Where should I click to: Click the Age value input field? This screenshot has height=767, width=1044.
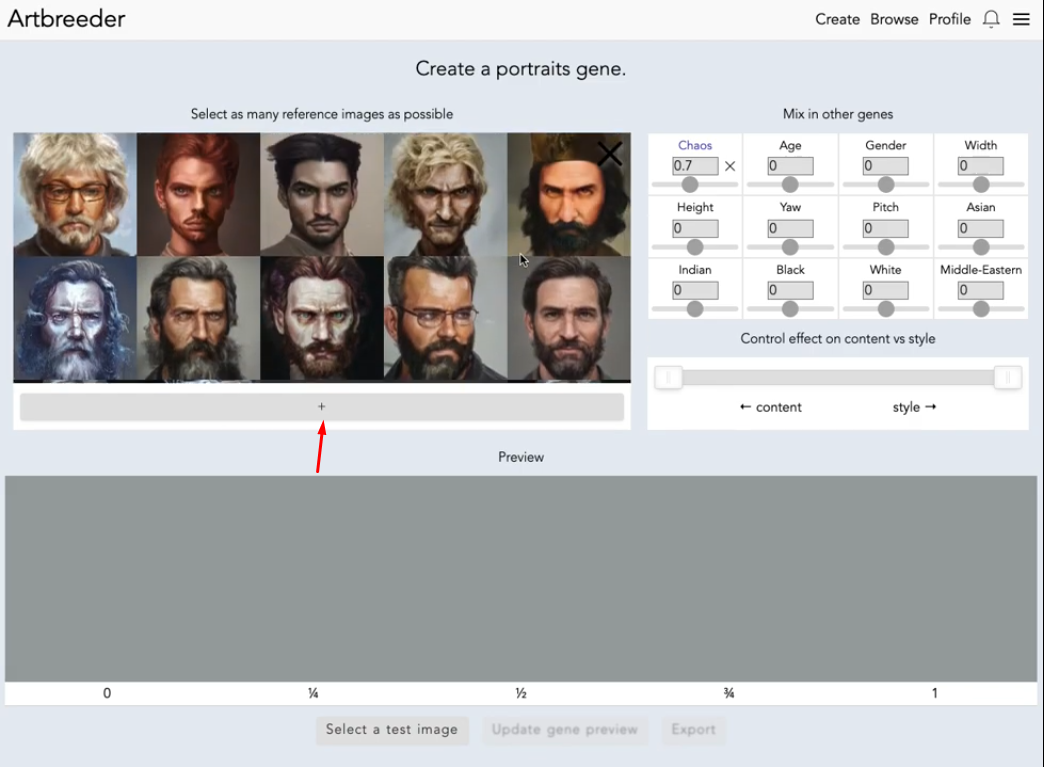789,166
